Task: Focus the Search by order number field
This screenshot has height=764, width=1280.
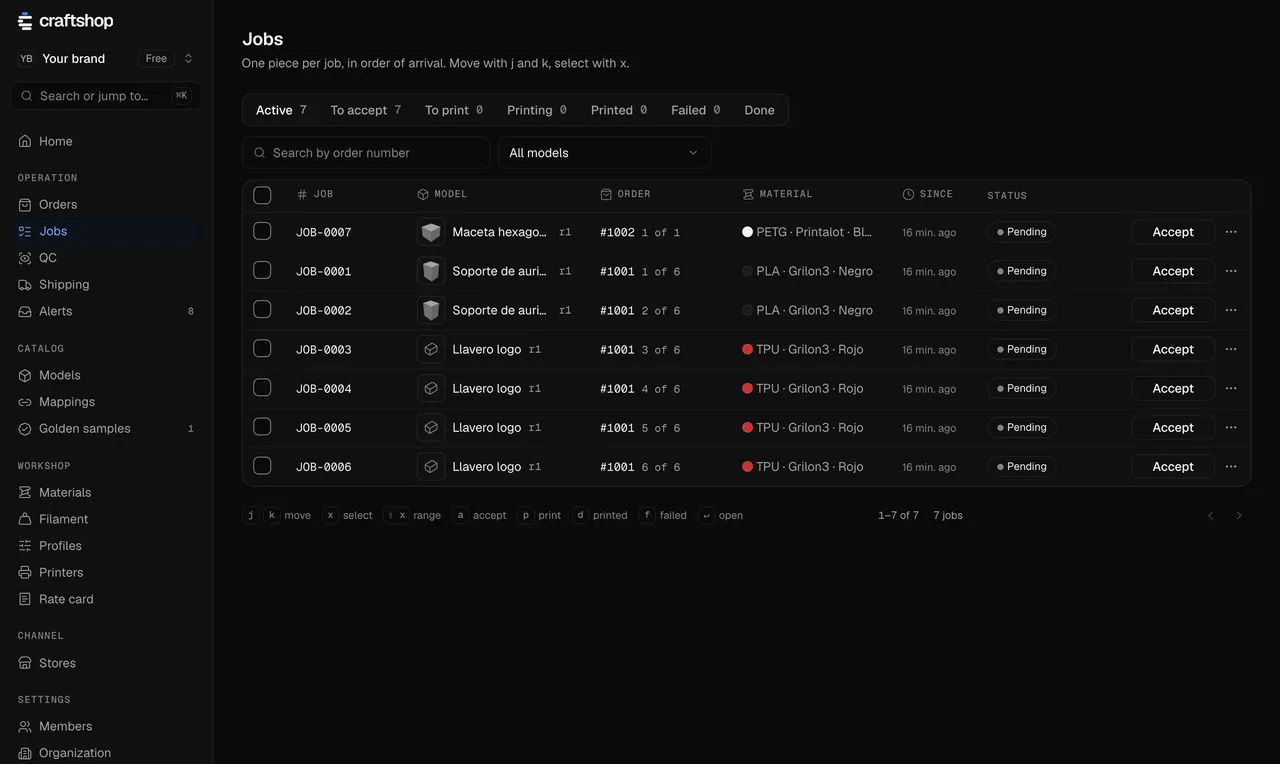Action: click(x=366, y=153)
